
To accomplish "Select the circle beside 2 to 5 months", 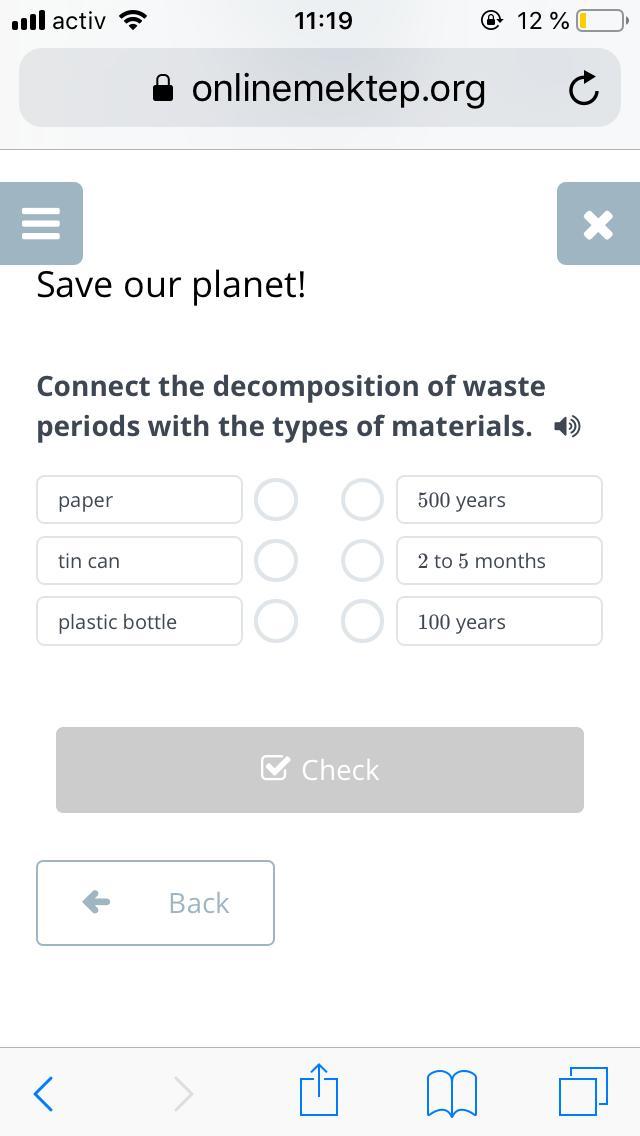I will [x=362, y=561].
